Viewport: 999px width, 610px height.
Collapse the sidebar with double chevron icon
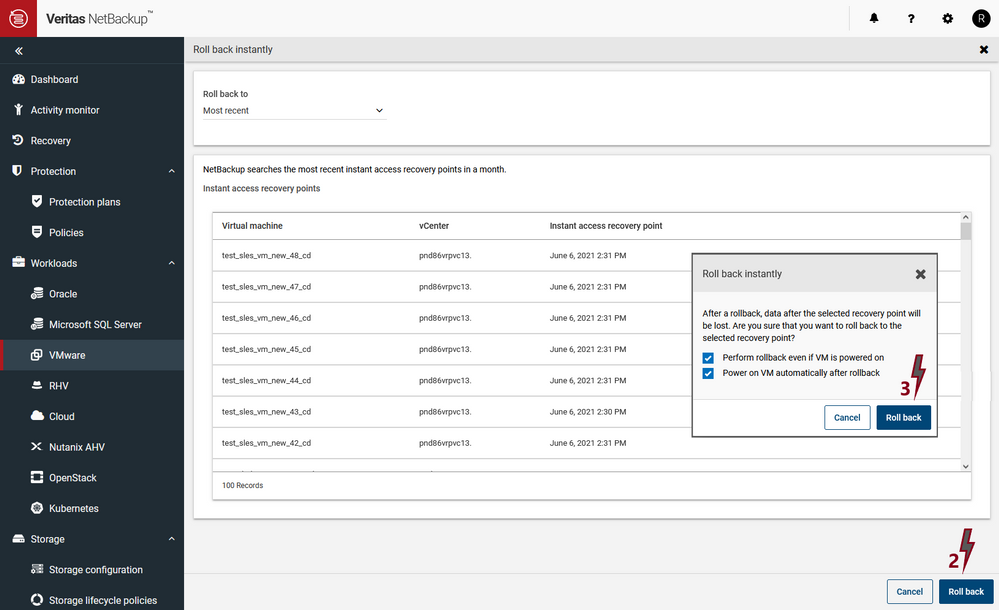[x=18, y=50]
